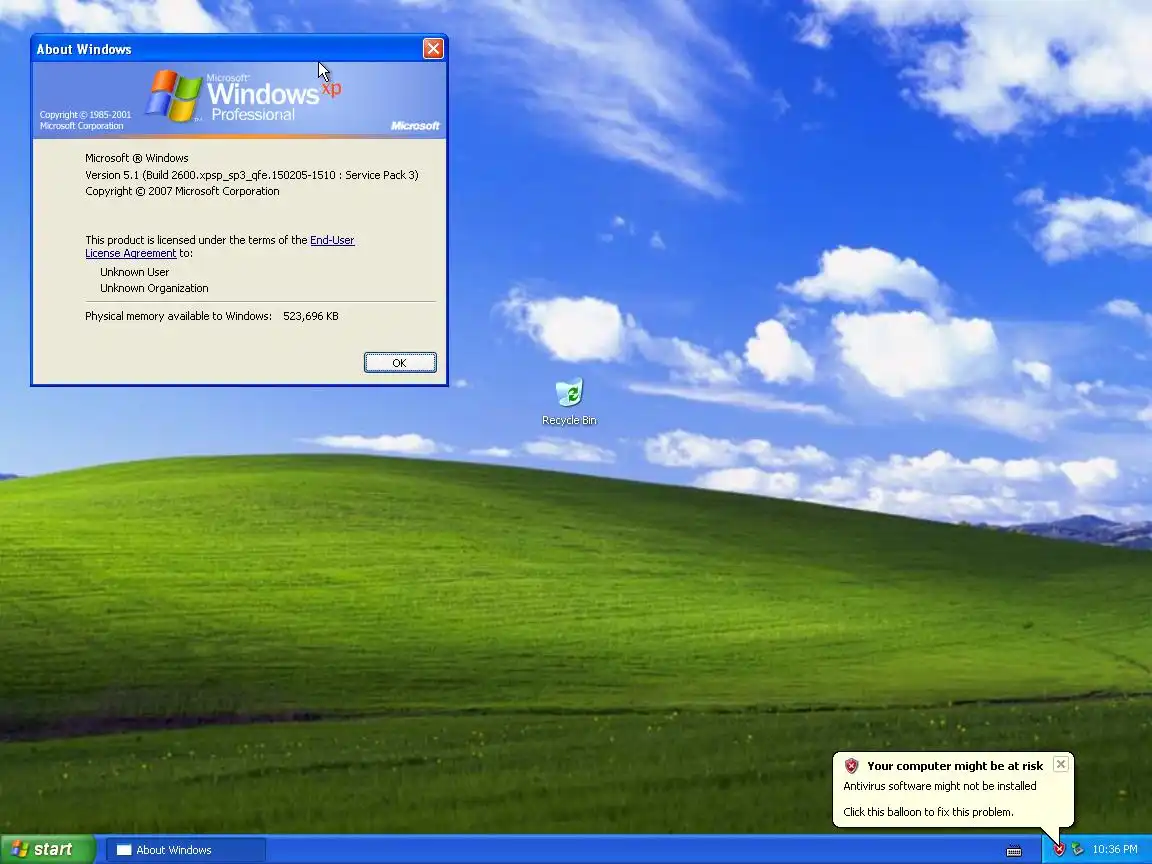Click the Recycle Bin label text
The height and width of the screenshot is (864, 1152).
coord(569,420)
